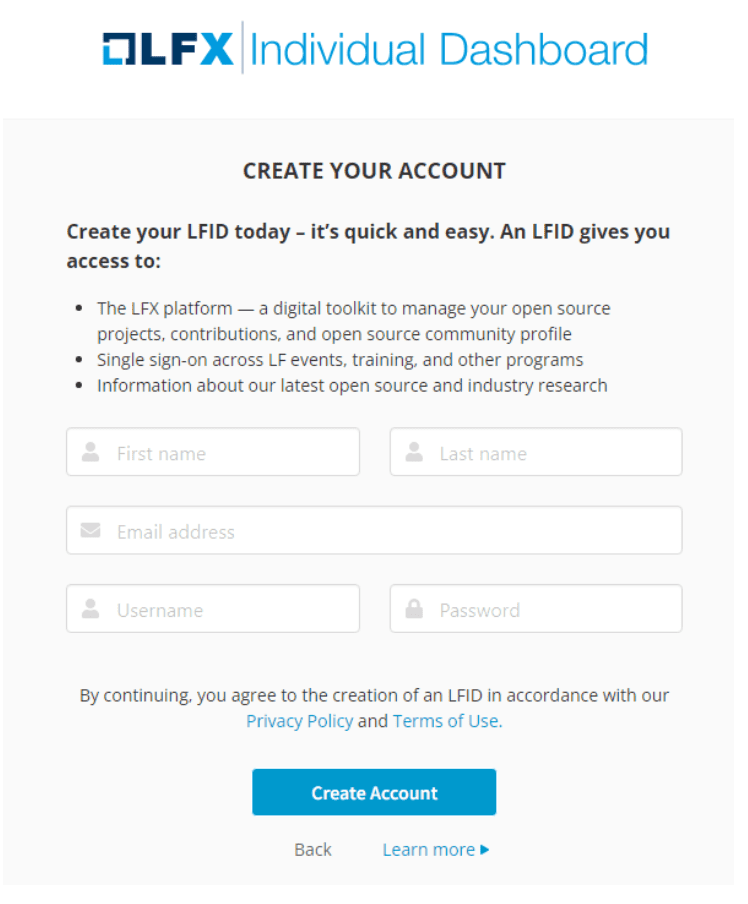Screen dimensions: 748x904
Task: Click the person icon inside First name field
Action: coord(89,452)
